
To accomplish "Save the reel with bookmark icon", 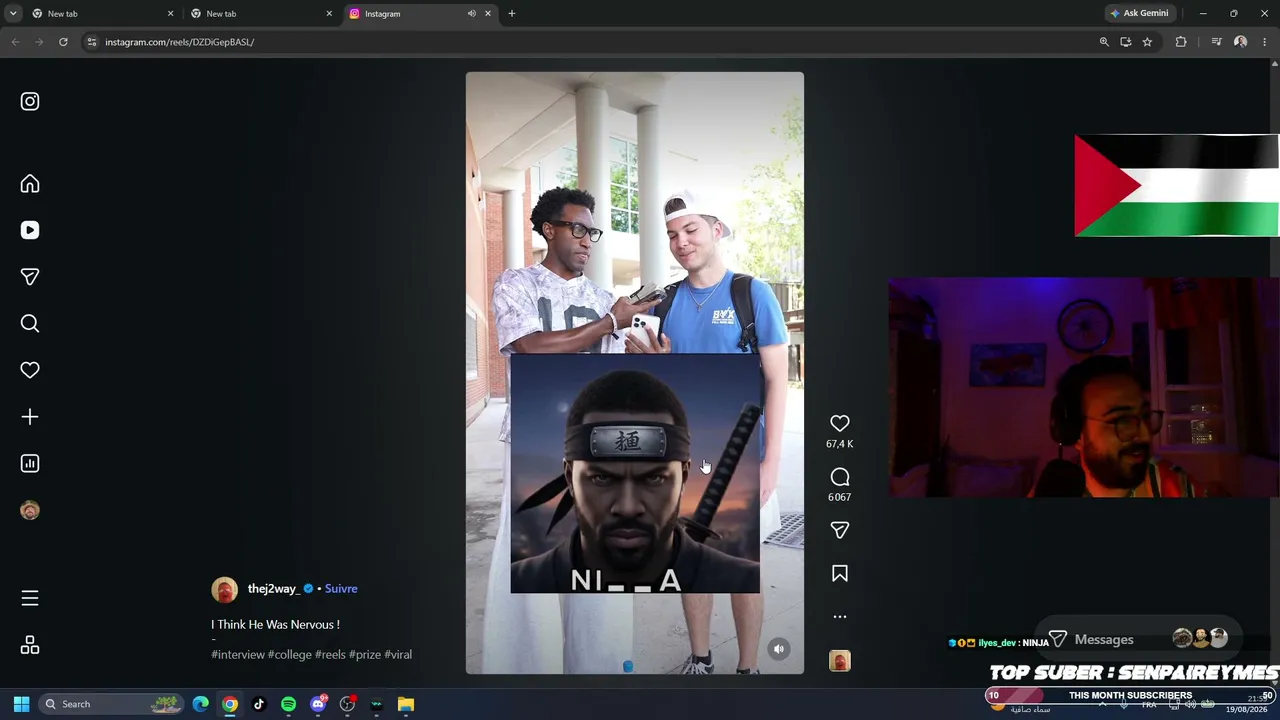I will (840, 574).
